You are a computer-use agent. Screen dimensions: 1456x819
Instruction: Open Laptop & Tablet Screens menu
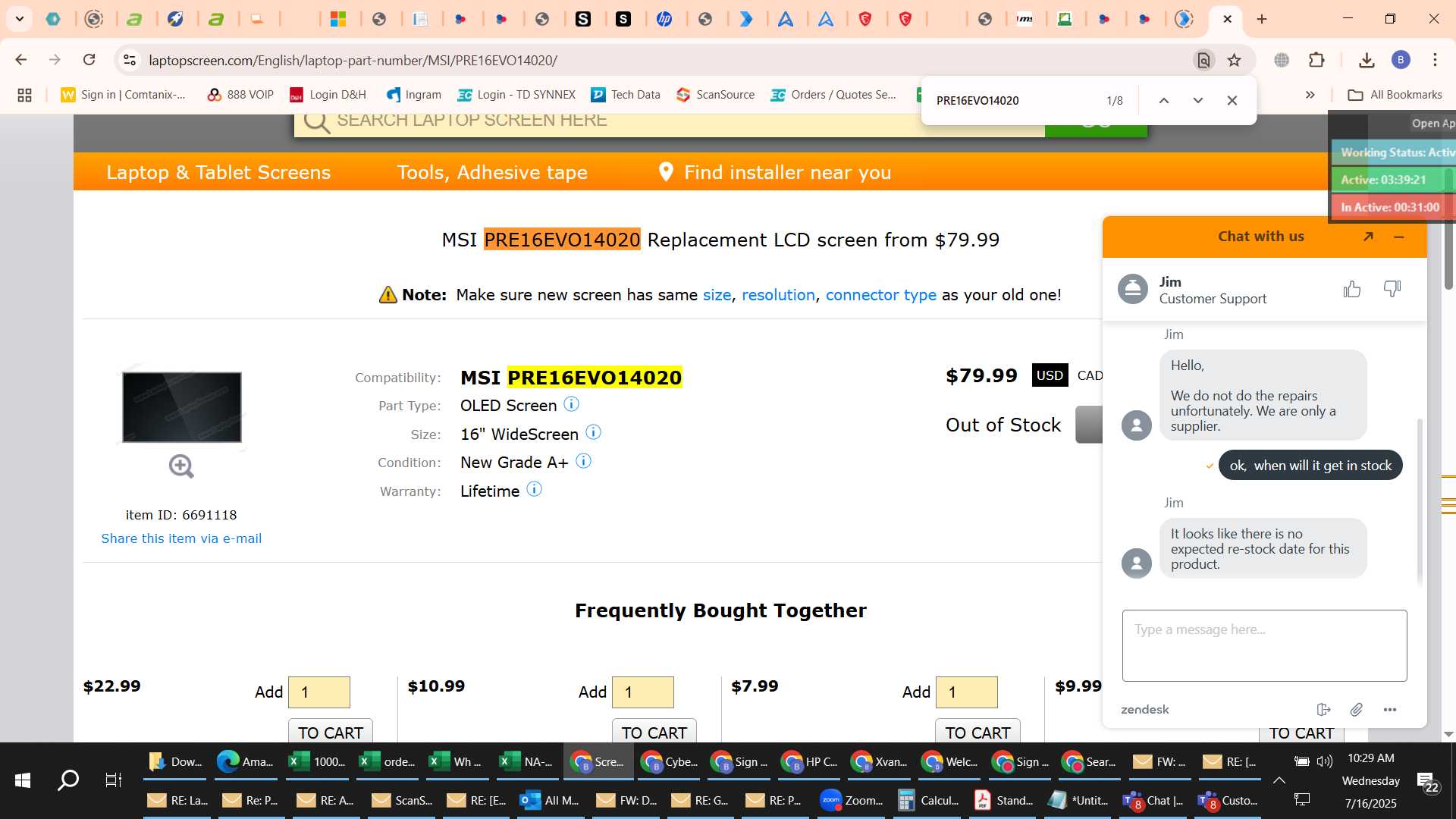pyautogui.click(x=218, y=172)
